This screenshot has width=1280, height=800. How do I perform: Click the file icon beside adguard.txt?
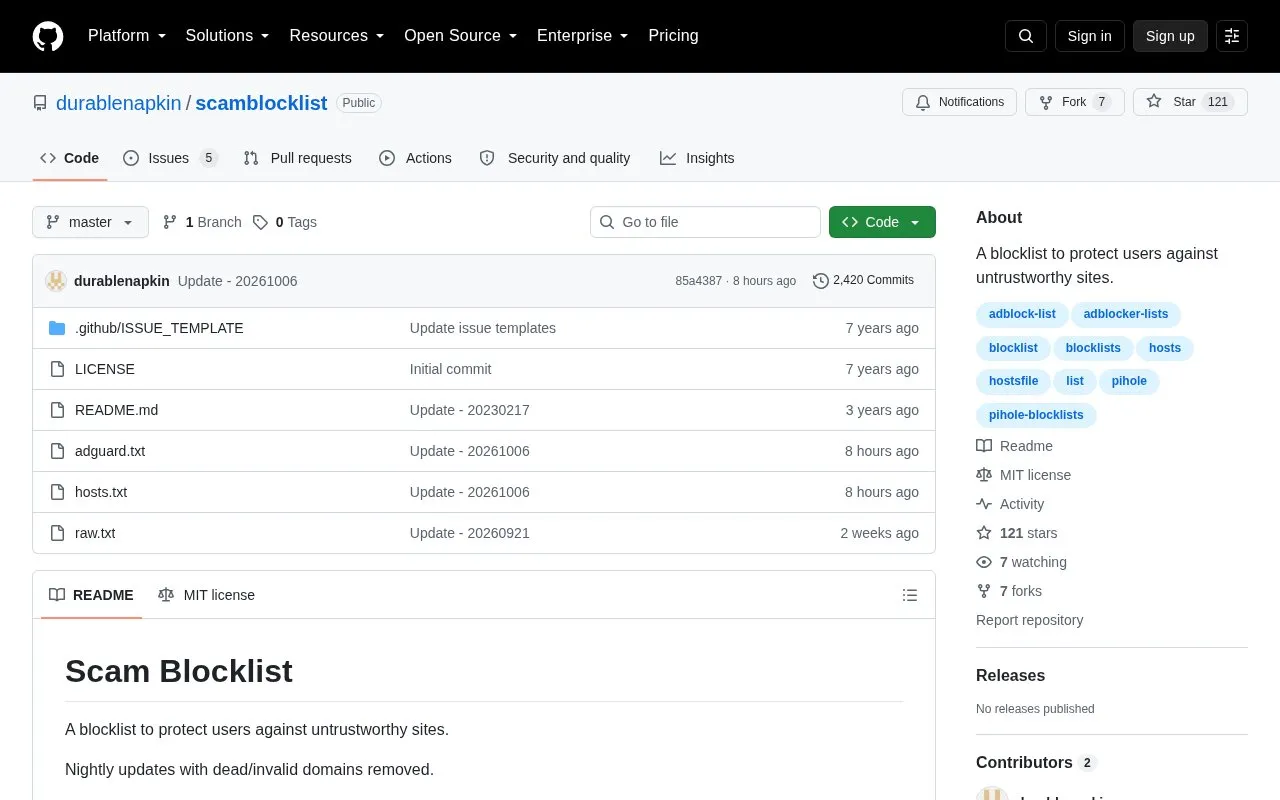[x=57, y=451]
